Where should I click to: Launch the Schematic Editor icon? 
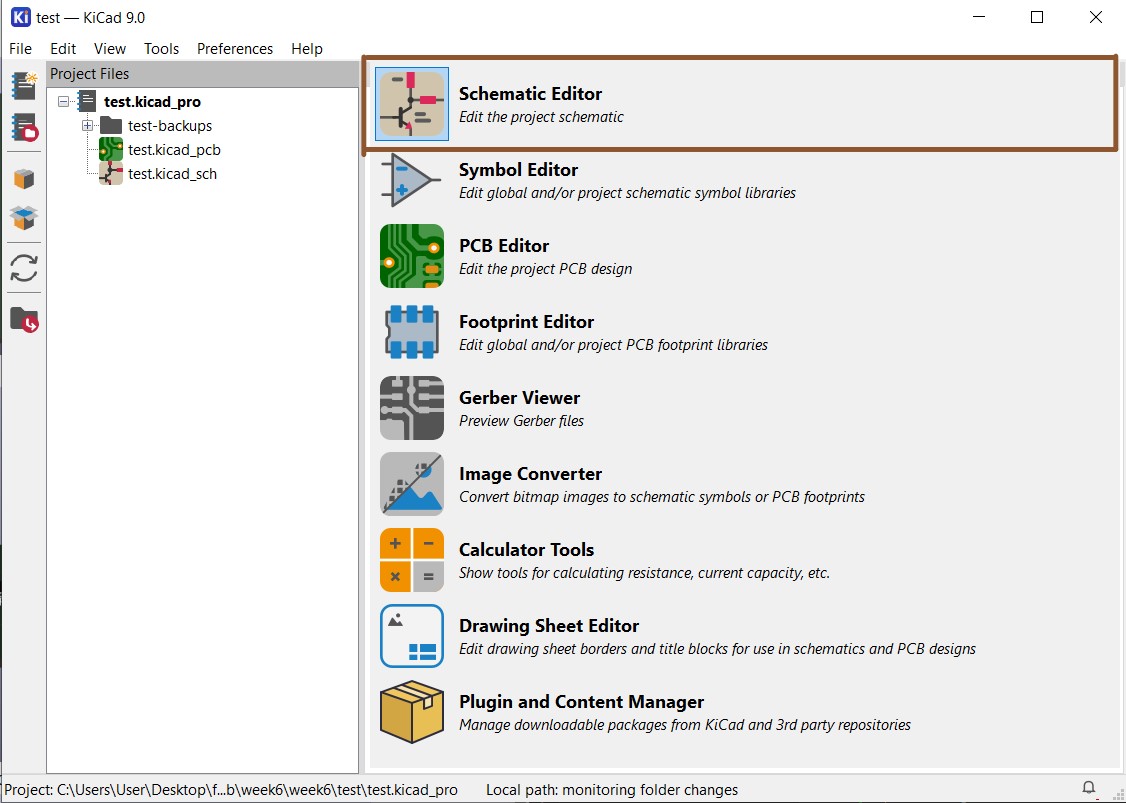[411, 103]
